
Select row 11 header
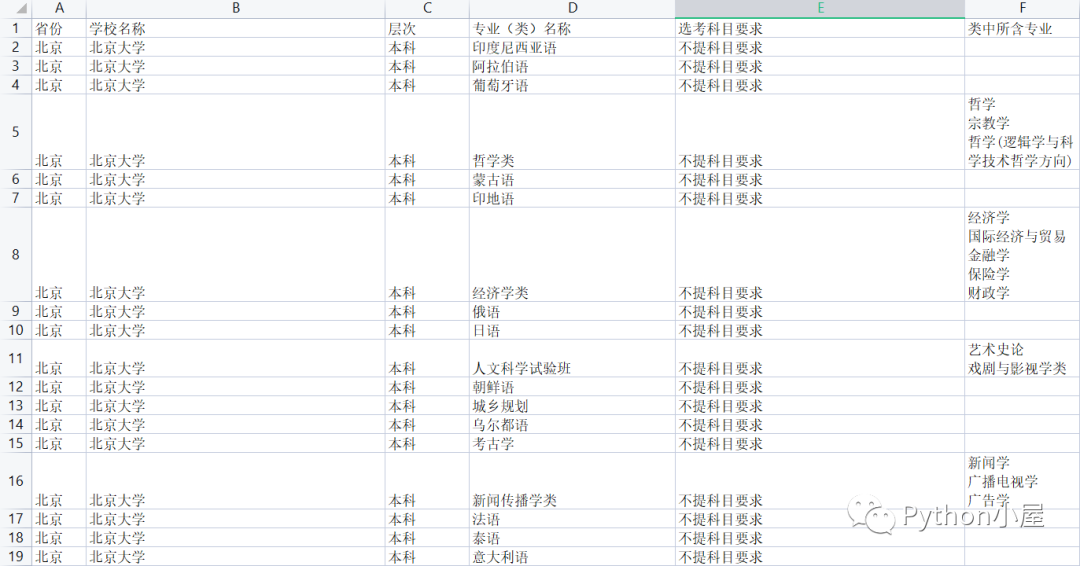coord(15,358)
